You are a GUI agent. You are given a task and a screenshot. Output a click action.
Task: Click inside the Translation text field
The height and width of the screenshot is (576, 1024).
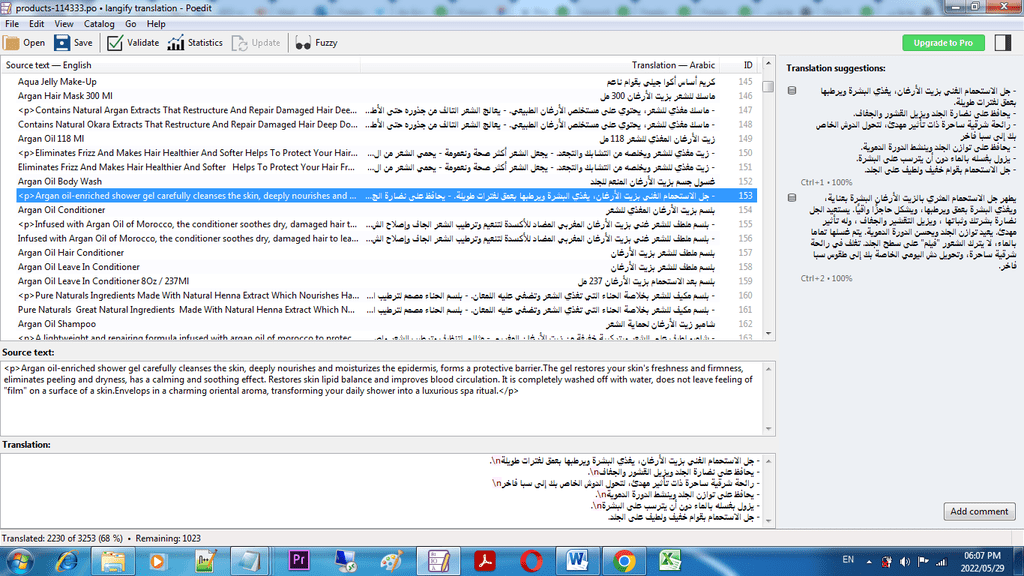381,490
